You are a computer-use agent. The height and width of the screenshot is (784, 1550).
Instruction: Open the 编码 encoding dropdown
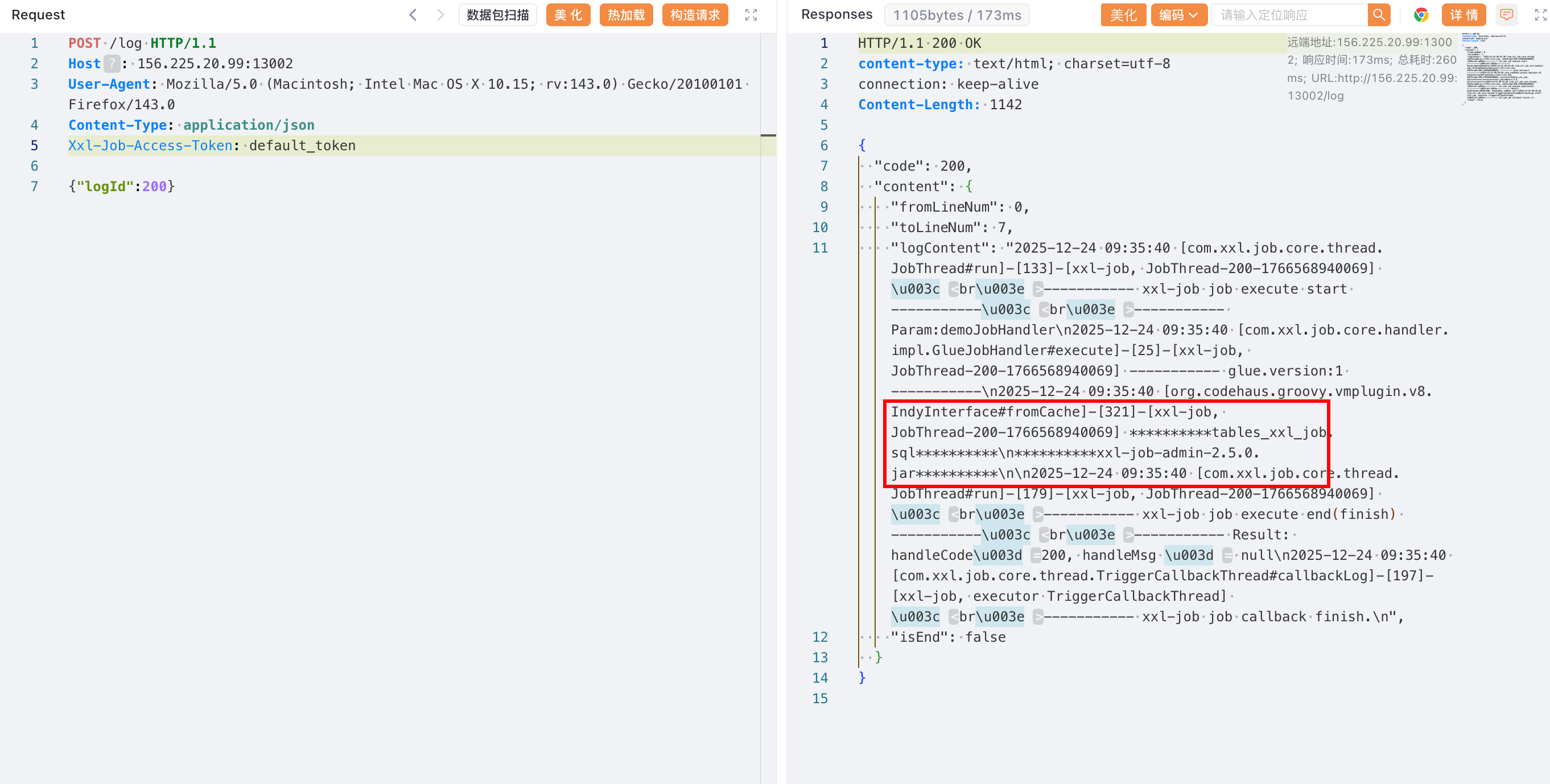click(x=1178, y=14)
